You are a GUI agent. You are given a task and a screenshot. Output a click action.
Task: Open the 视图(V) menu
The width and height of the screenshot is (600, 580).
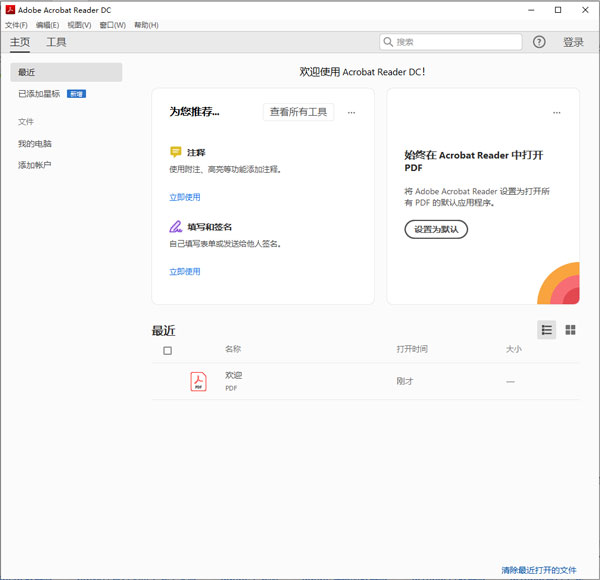(79, 25)
